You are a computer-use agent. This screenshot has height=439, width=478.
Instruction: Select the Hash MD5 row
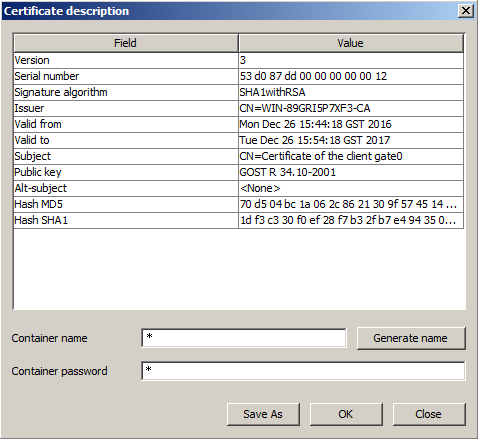238,204
